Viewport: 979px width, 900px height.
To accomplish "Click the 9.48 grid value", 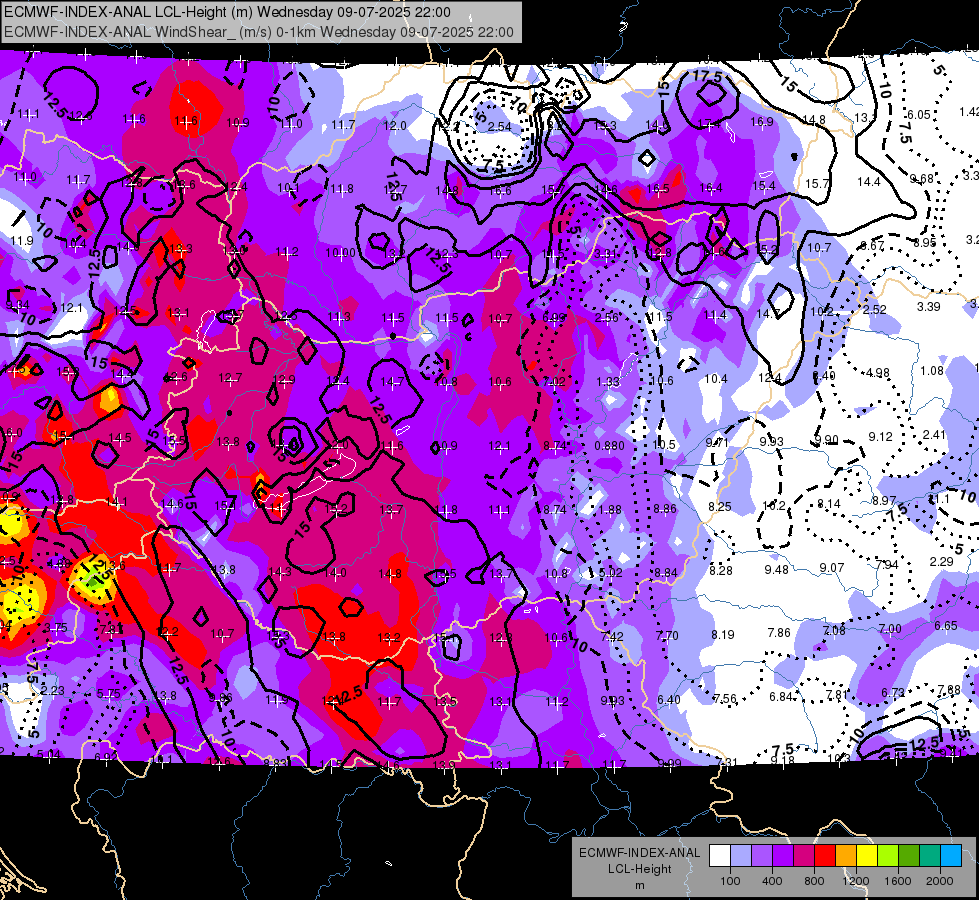I will 777,569.
